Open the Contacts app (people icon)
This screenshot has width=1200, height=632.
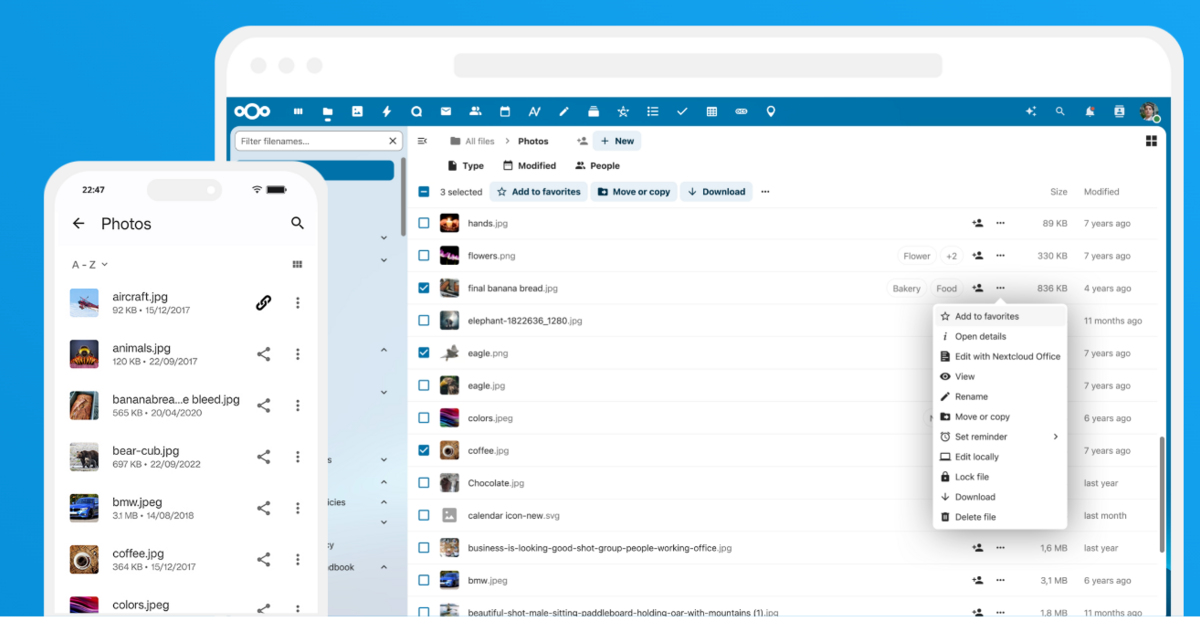pyautogui.click(x=475, y=111)
